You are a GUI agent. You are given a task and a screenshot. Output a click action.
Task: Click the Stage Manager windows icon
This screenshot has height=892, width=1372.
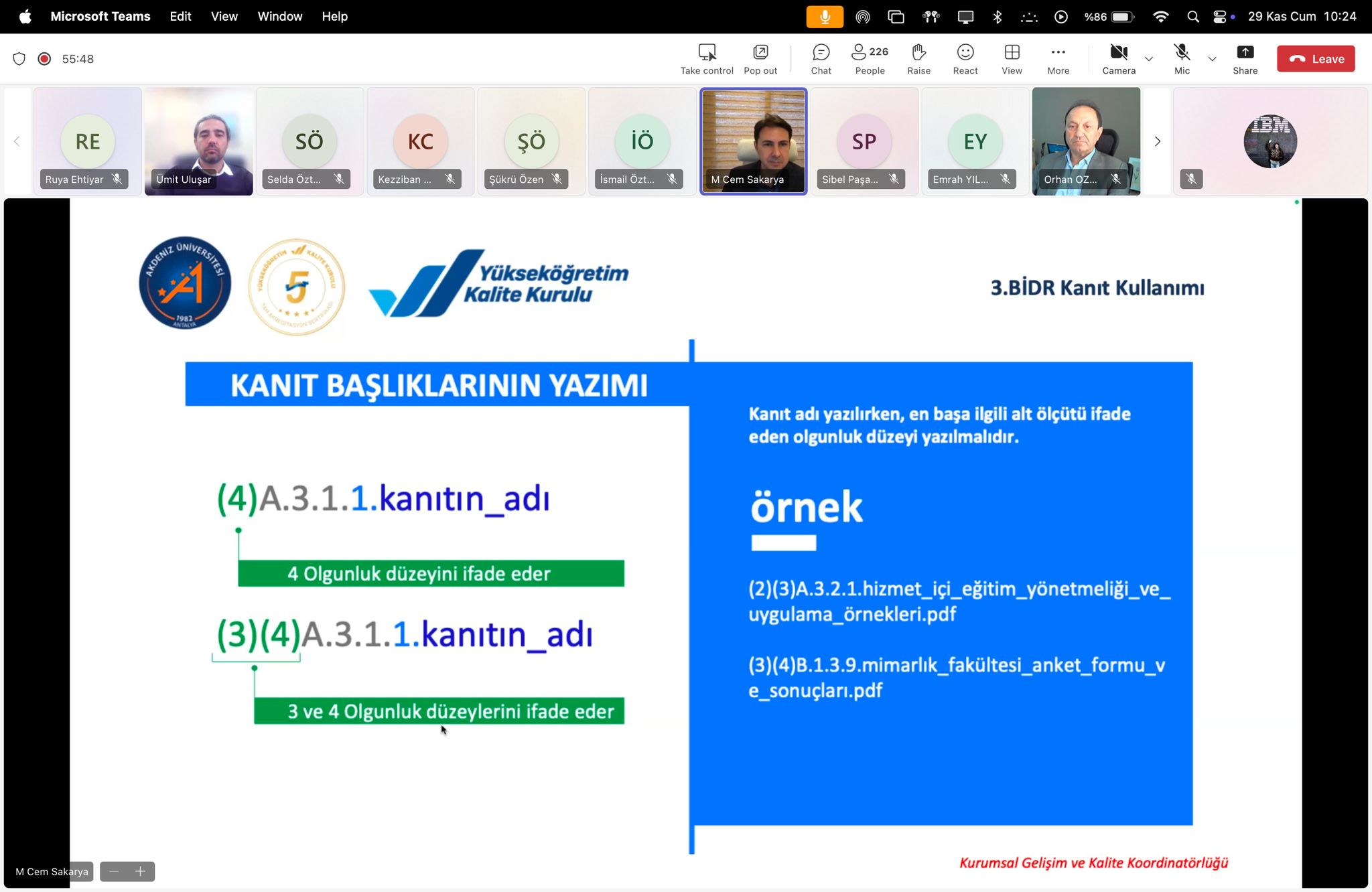[x=896, y=17]
